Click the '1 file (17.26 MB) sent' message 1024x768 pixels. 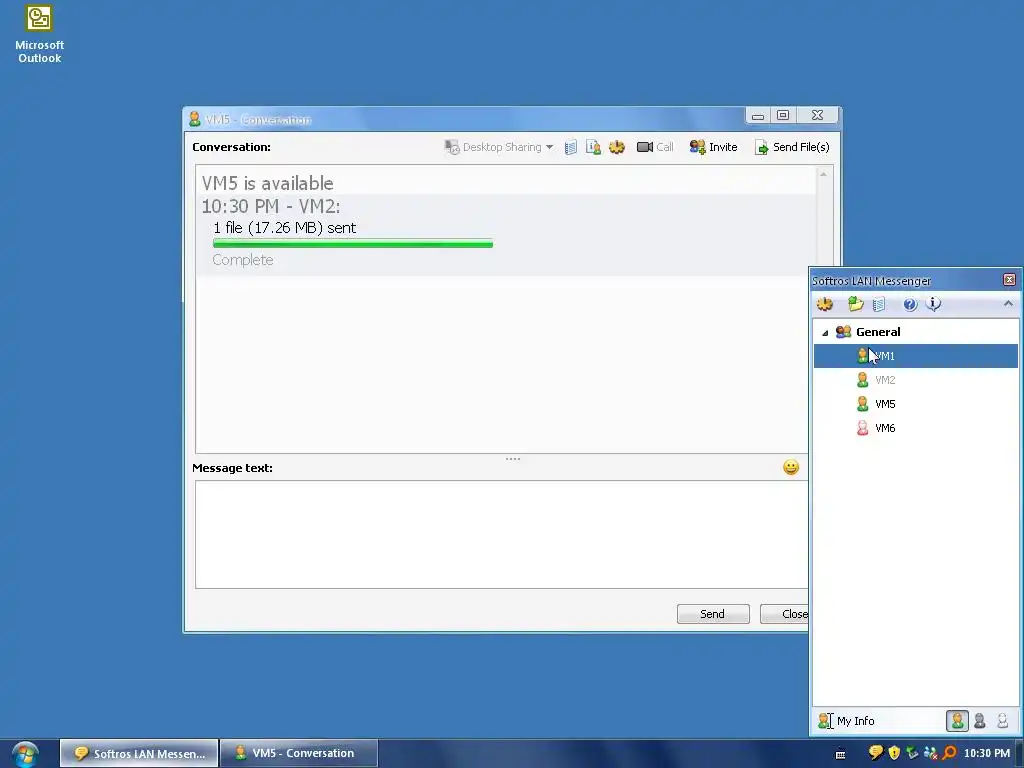click(x=285, y=228)
